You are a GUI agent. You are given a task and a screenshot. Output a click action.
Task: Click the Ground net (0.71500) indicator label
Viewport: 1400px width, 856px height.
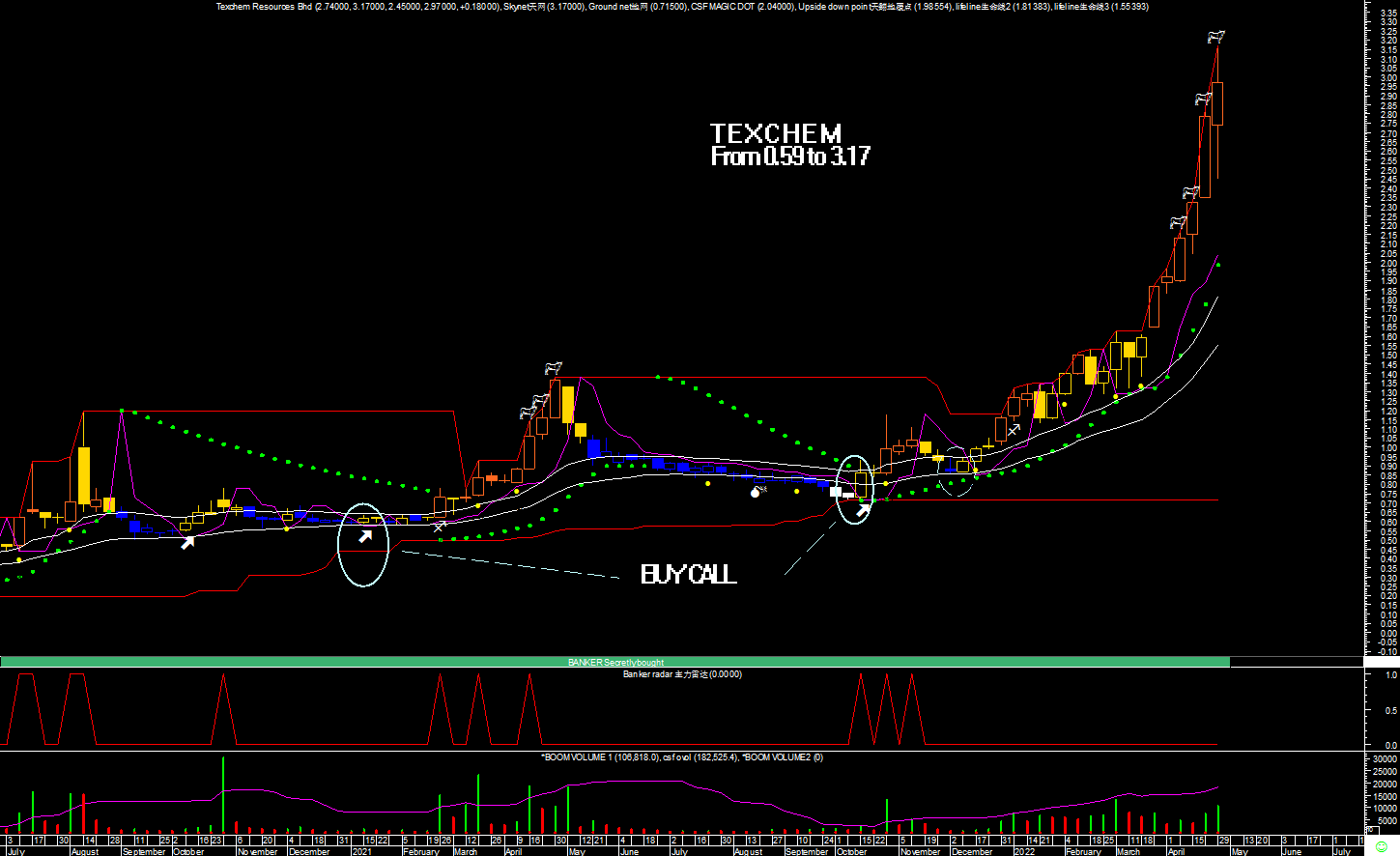(638, 7)
